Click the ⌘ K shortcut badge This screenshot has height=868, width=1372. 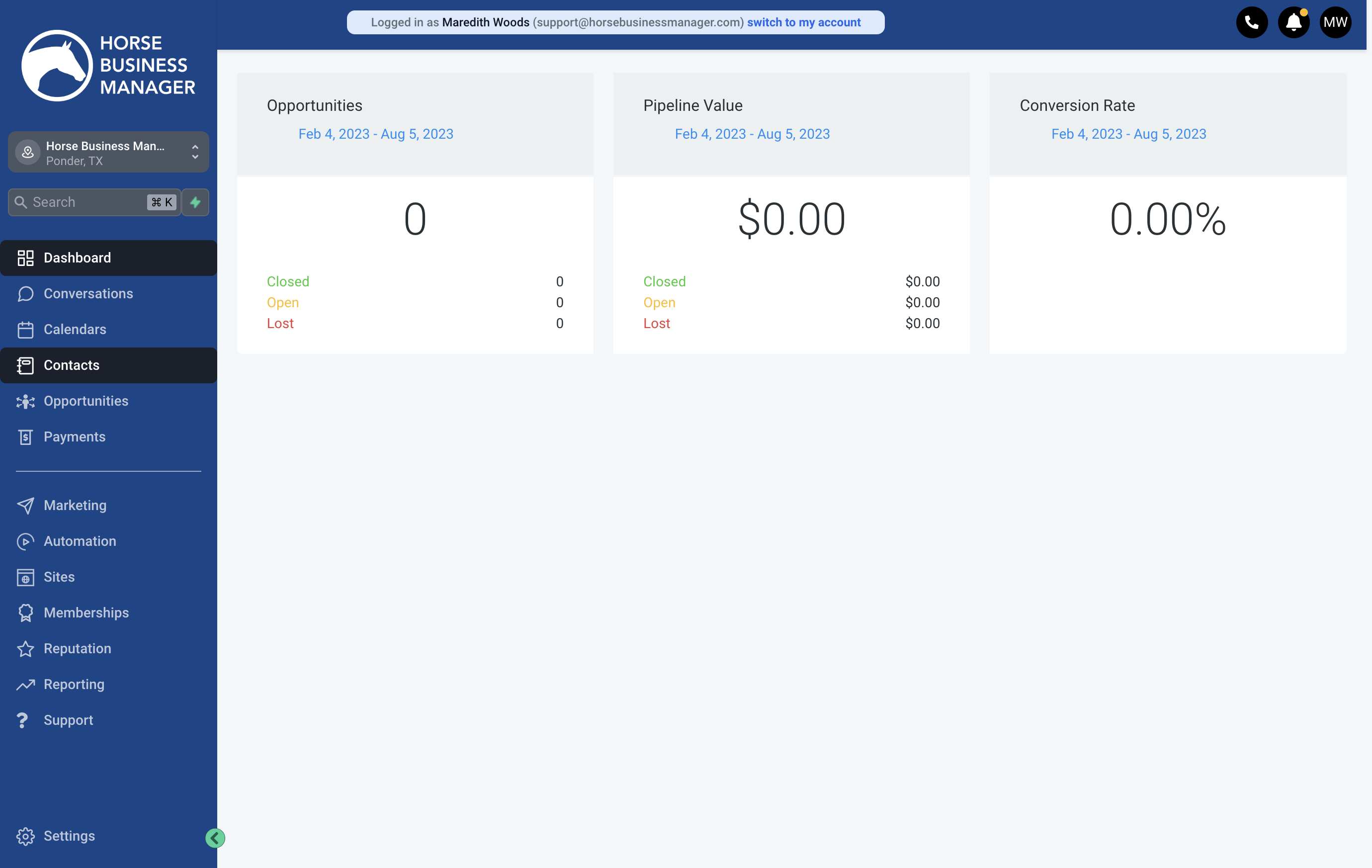point(162,202)
